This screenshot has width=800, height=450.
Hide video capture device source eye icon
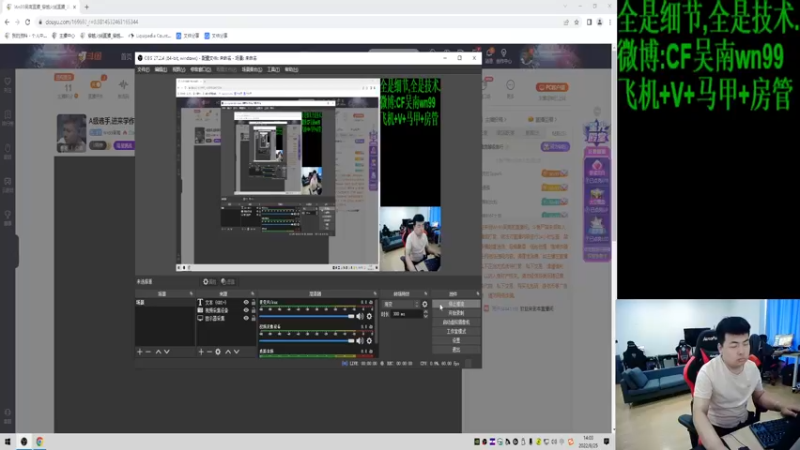pos(246,310)
